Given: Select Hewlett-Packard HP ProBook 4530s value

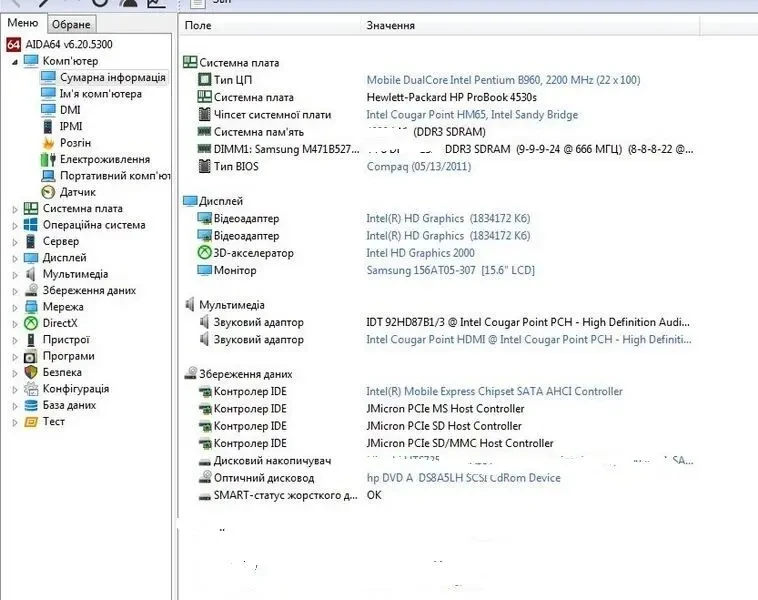Looking at the screenshot, I should click(452, 97).
